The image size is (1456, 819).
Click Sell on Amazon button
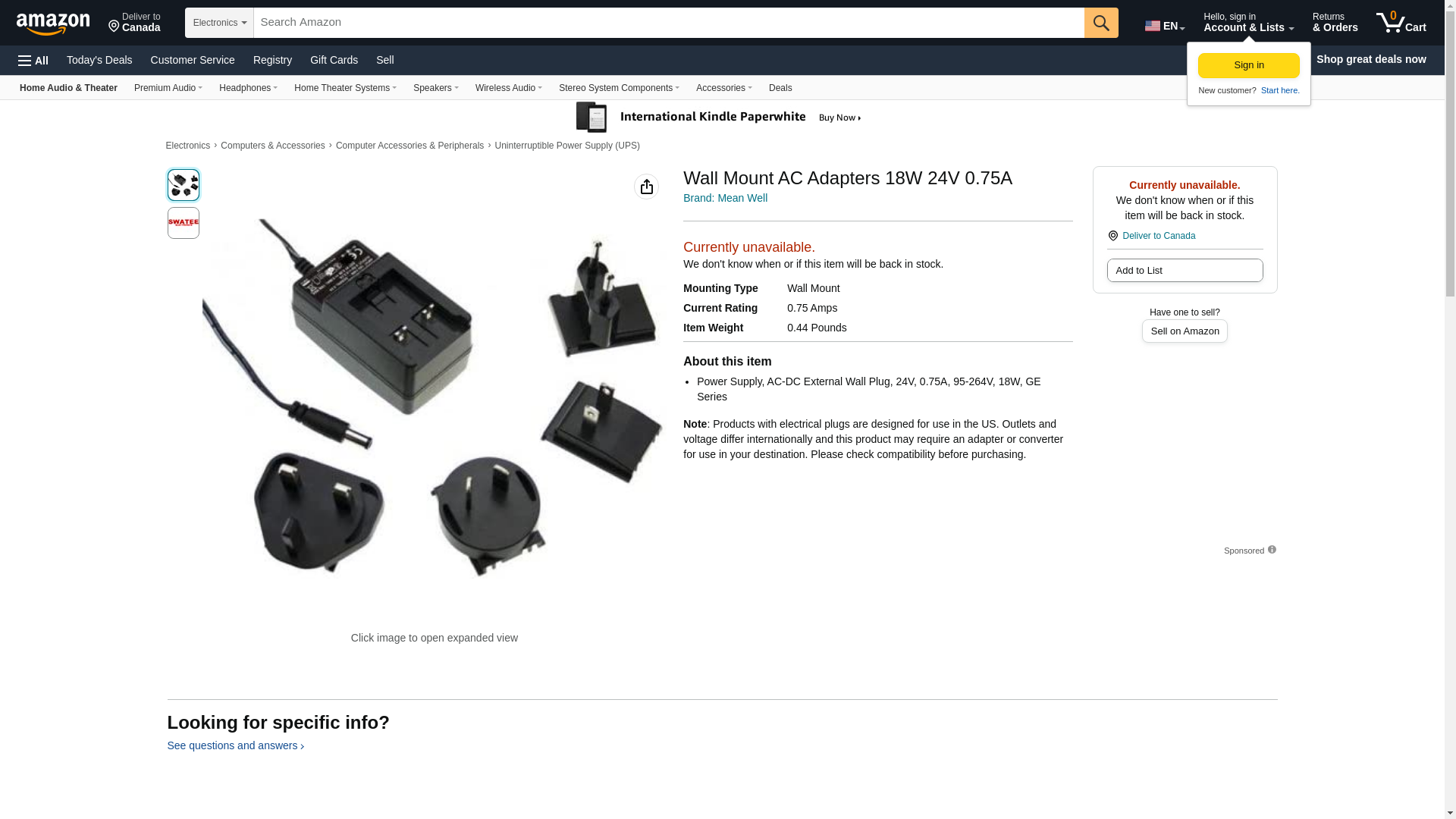click(1185, 331)
